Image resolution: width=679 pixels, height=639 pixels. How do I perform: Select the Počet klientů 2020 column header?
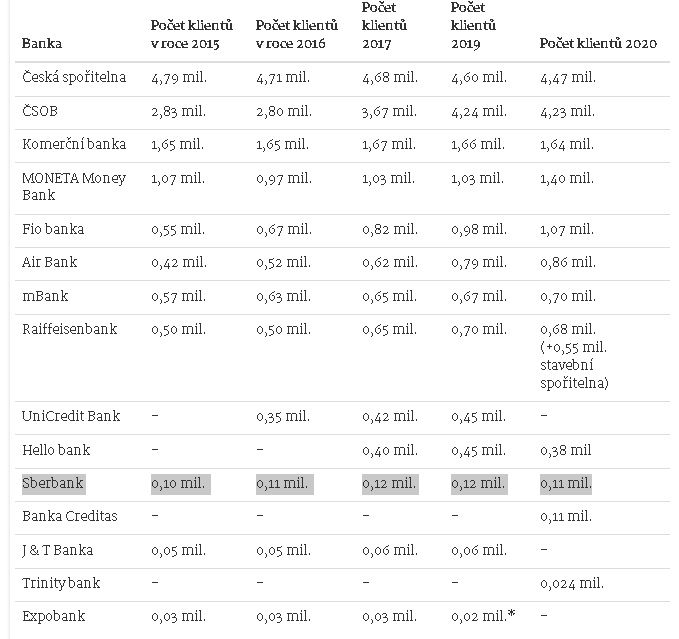tap(598, 43)
